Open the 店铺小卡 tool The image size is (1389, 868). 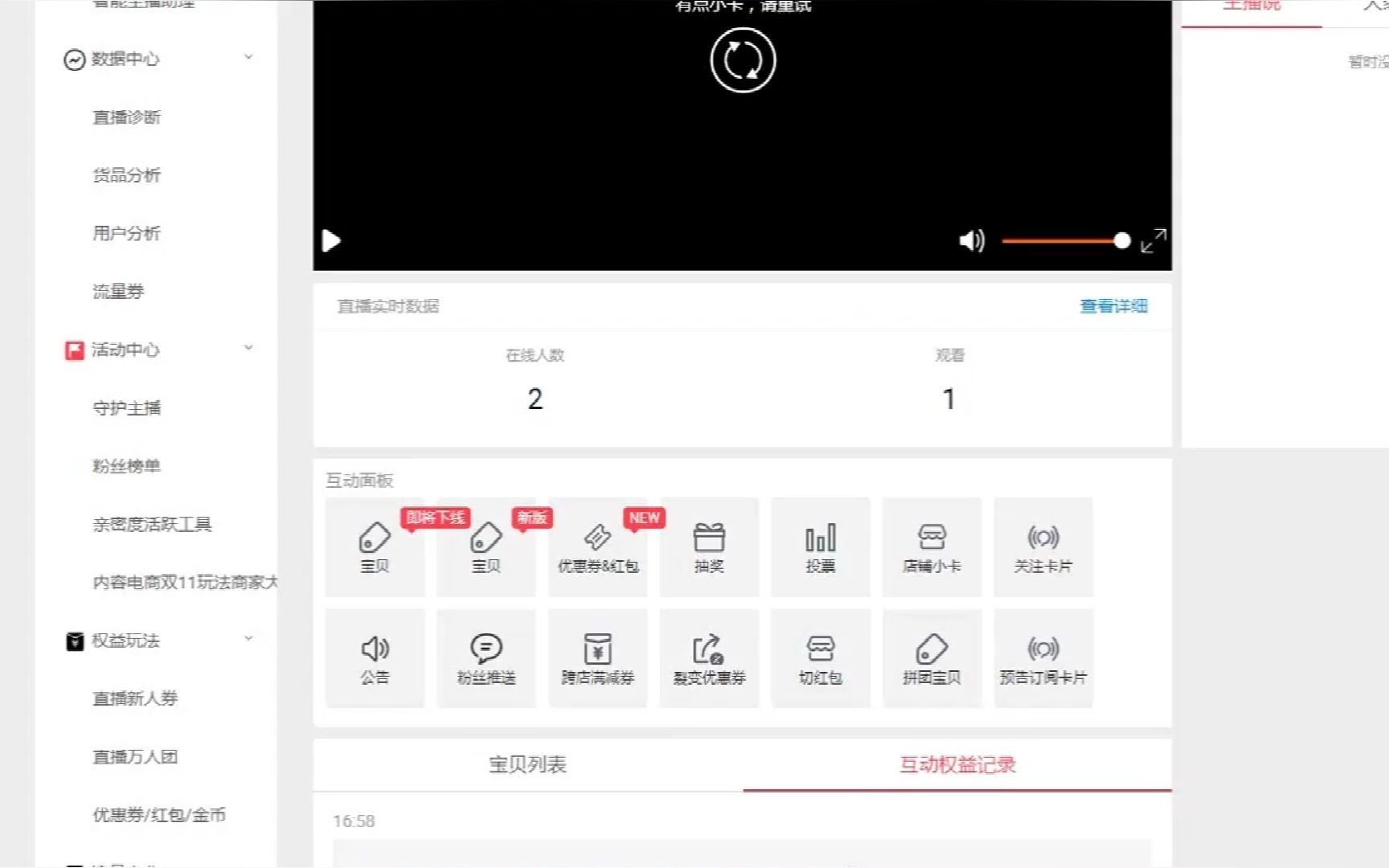coord(932,547)
